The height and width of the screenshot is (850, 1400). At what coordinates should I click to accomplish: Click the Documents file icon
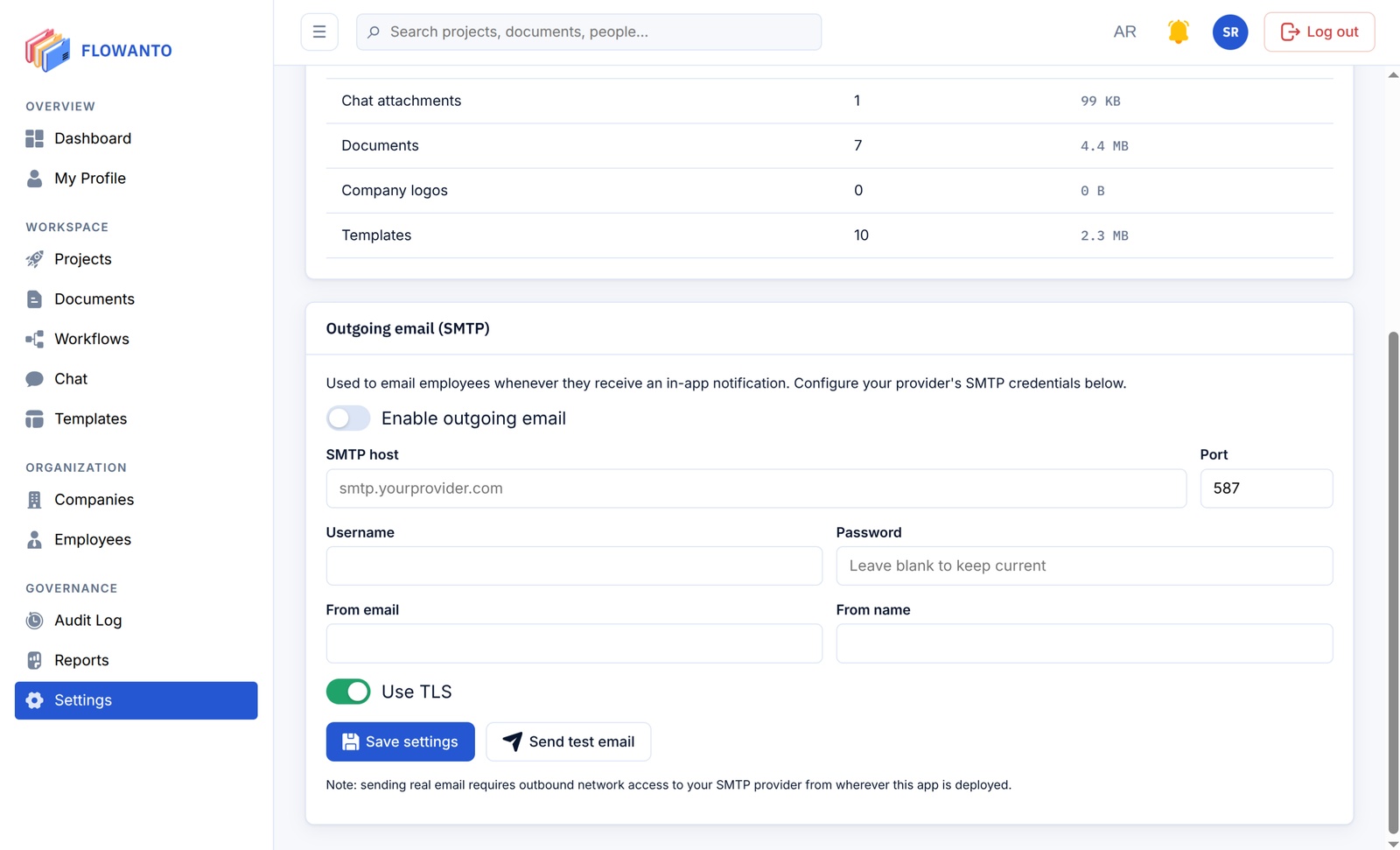click(x=34, y=299)
